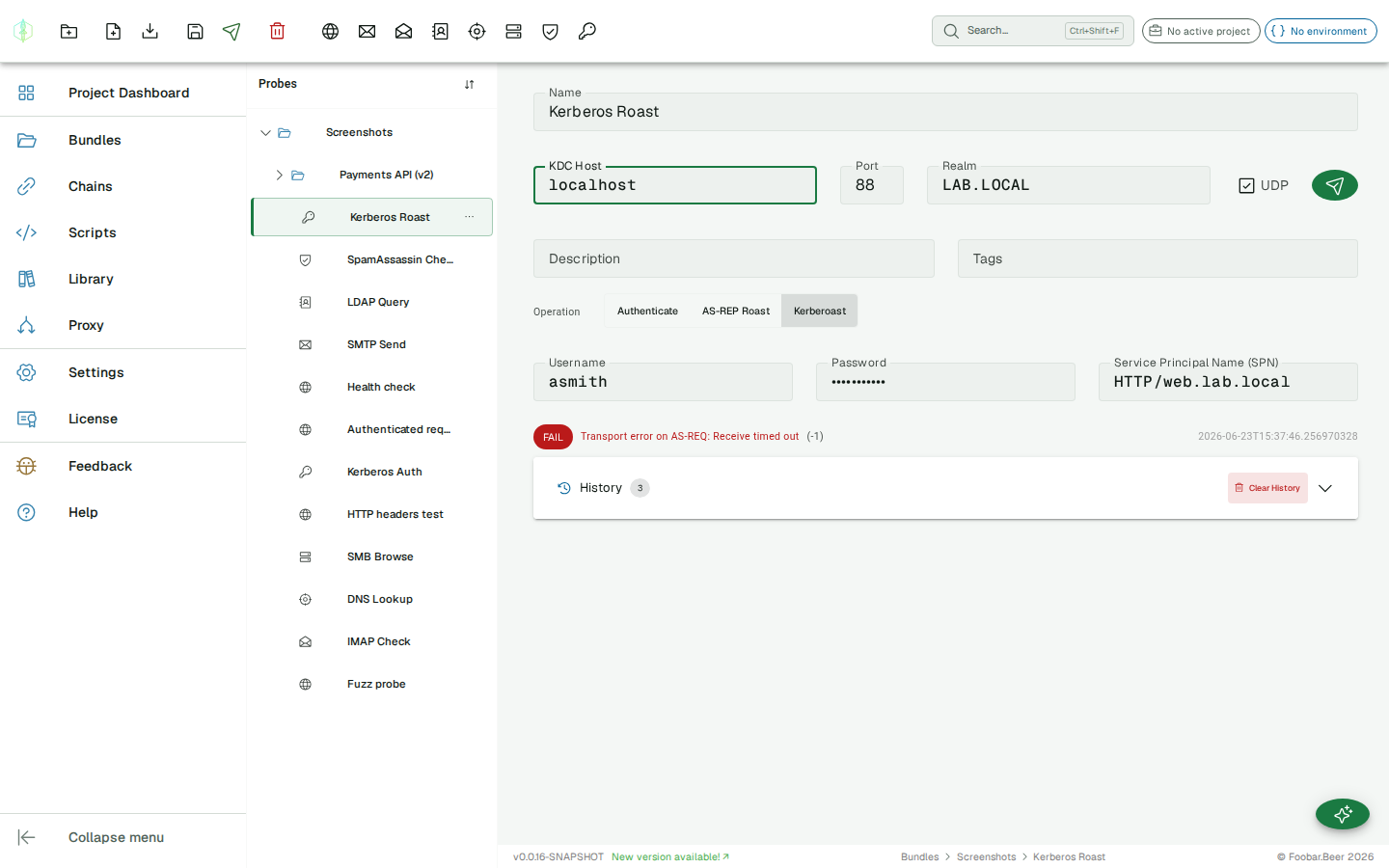Click the green send probe button
Viewport: 1389px width, 868px height.
[x=1334, y=185]
